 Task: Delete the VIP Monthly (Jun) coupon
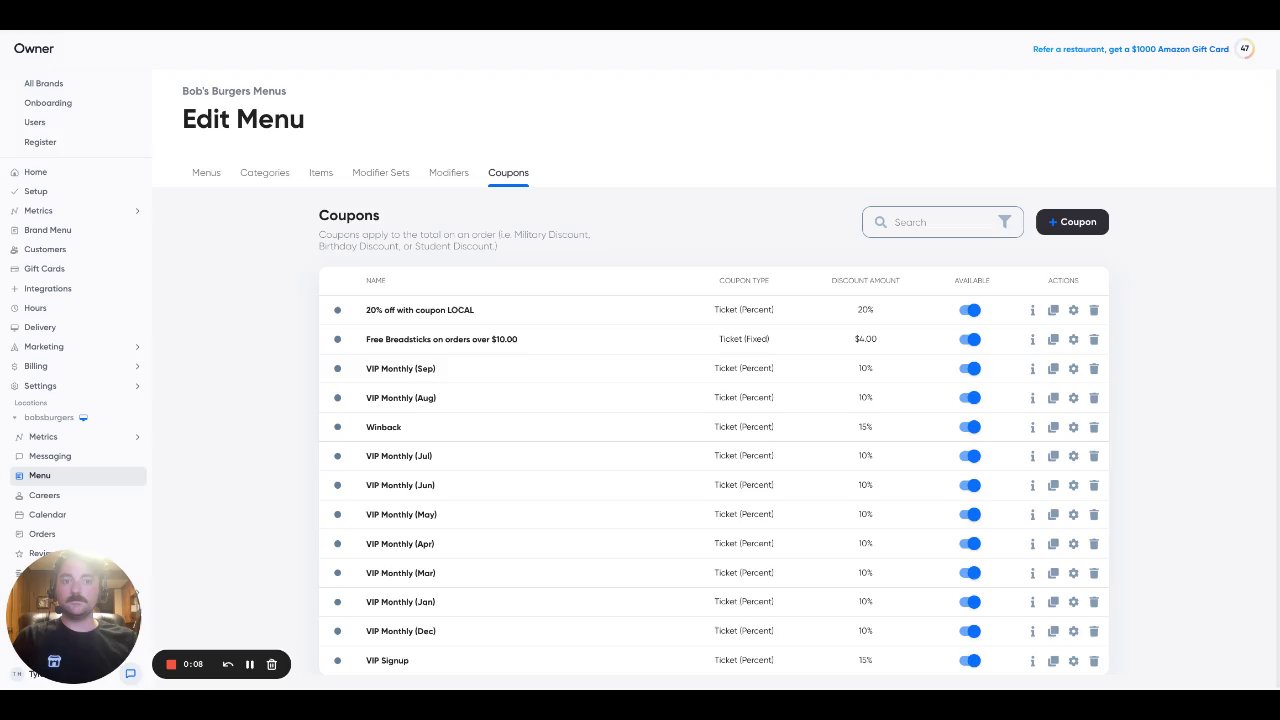(x=1094, y=485)
